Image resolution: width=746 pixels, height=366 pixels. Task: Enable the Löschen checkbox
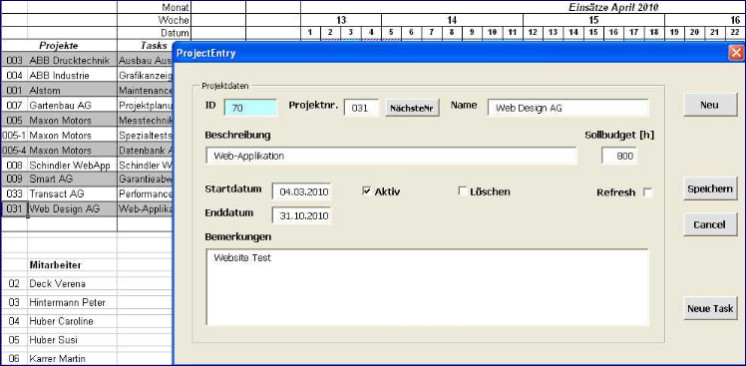pyautogui.click(x=462, y=191)
